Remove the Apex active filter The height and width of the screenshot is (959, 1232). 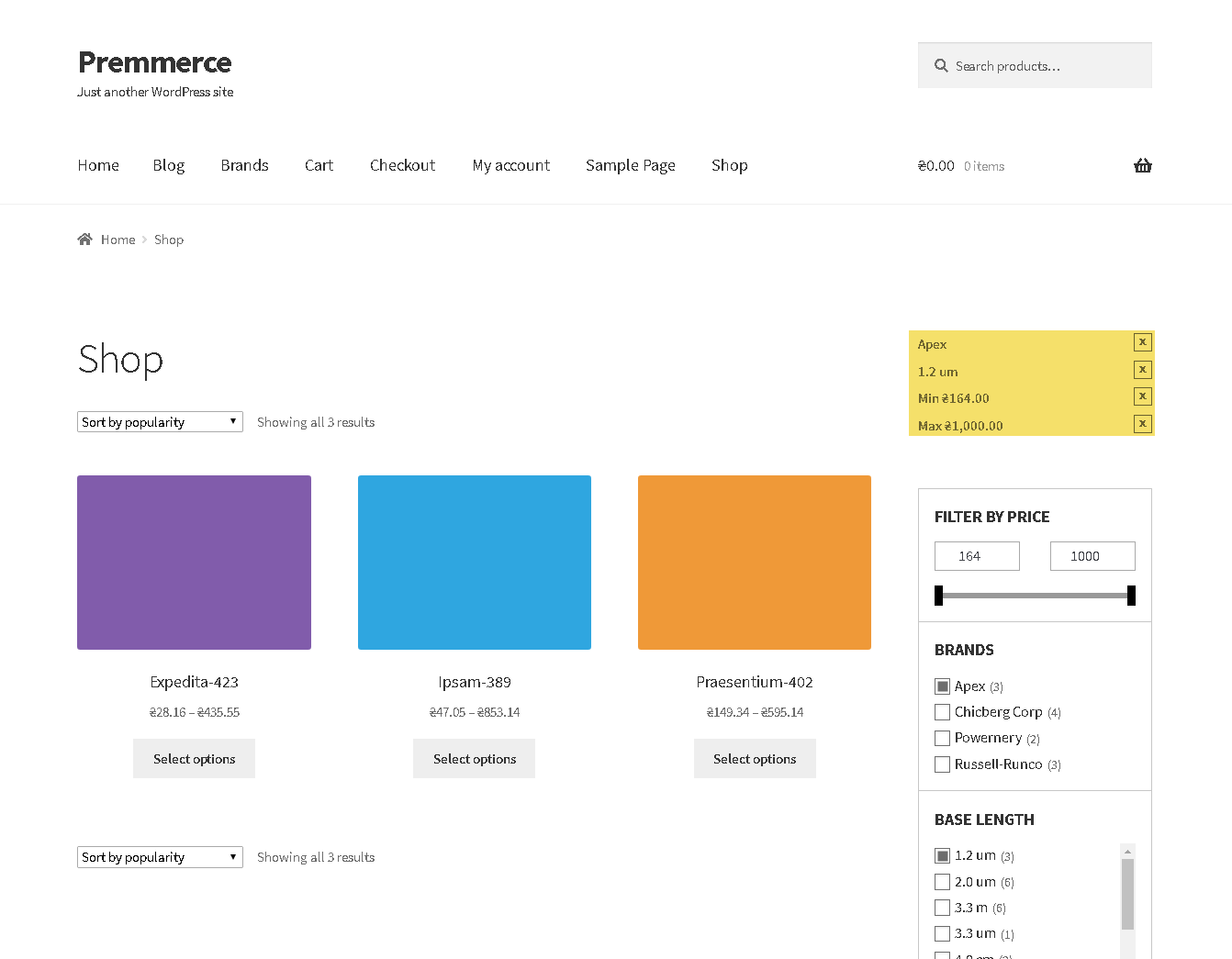pyautogui.click(x=1142, y=342)
